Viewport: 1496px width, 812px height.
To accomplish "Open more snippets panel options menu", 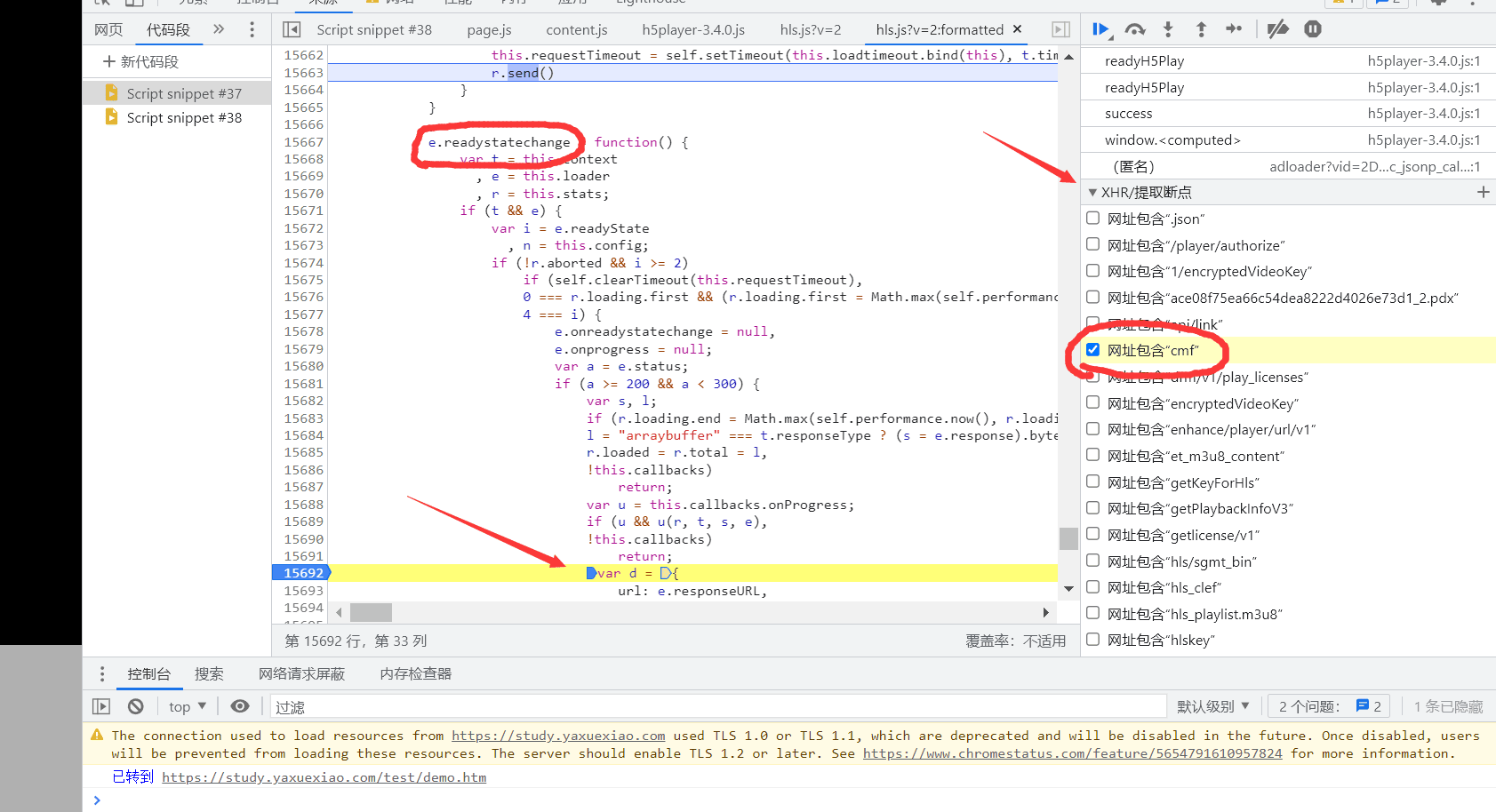I will [252, 29].
